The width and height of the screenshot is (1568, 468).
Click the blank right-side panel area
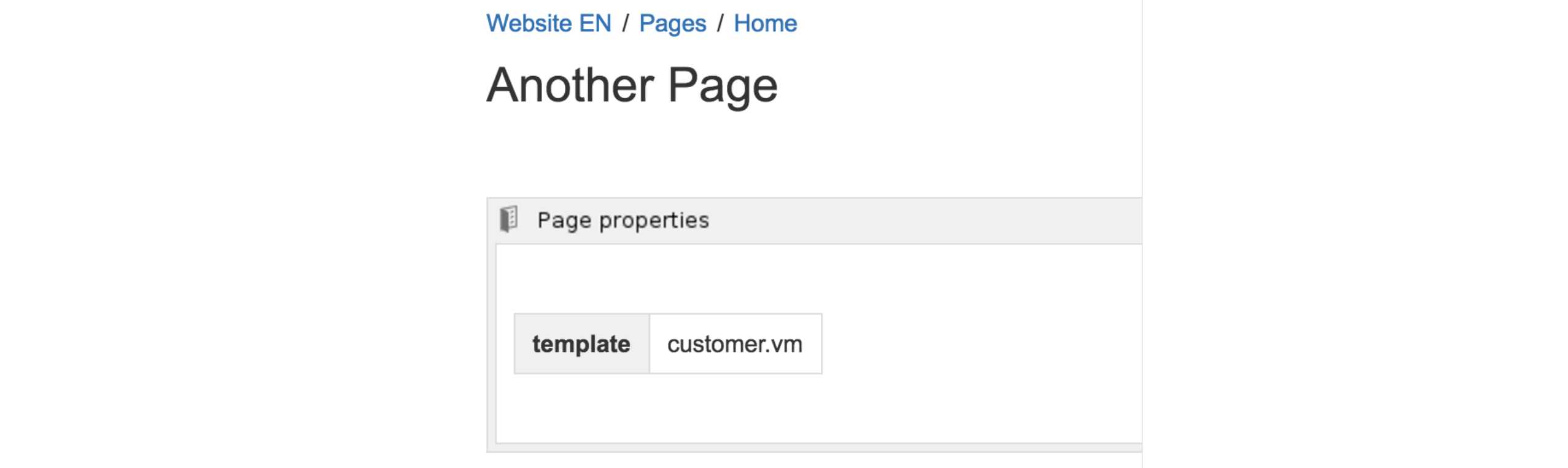pyautogui.click(x=1351, y=233)
